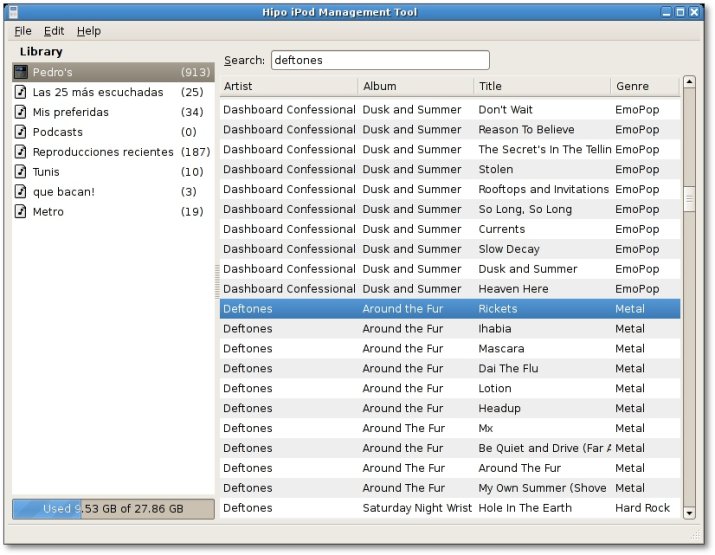The width and height of the screenshot is (715, 555).
Task: Select the track Be Quiet and Drive
Action: pos(450,448)
